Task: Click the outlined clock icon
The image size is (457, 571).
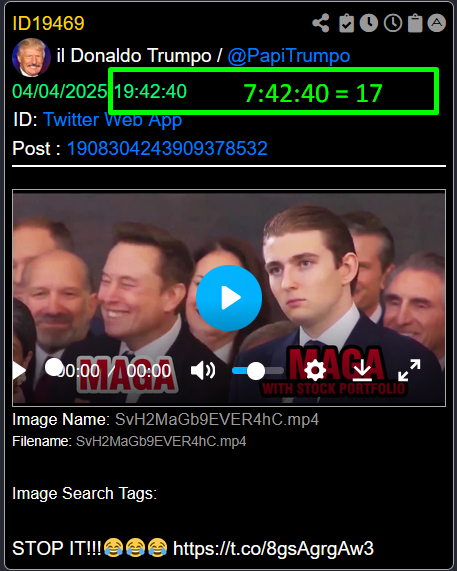Action: [393, 23]
